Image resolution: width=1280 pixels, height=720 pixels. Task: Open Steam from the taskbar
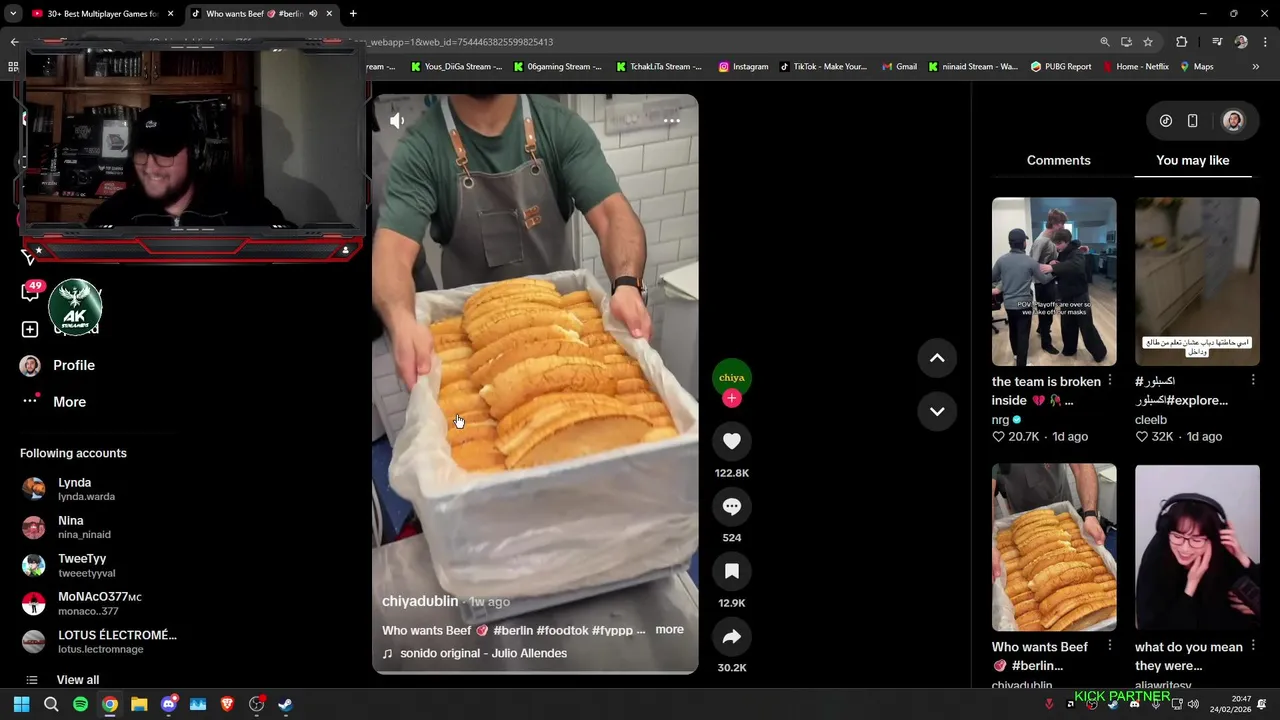pyautogui.click(x=285, y=704)
